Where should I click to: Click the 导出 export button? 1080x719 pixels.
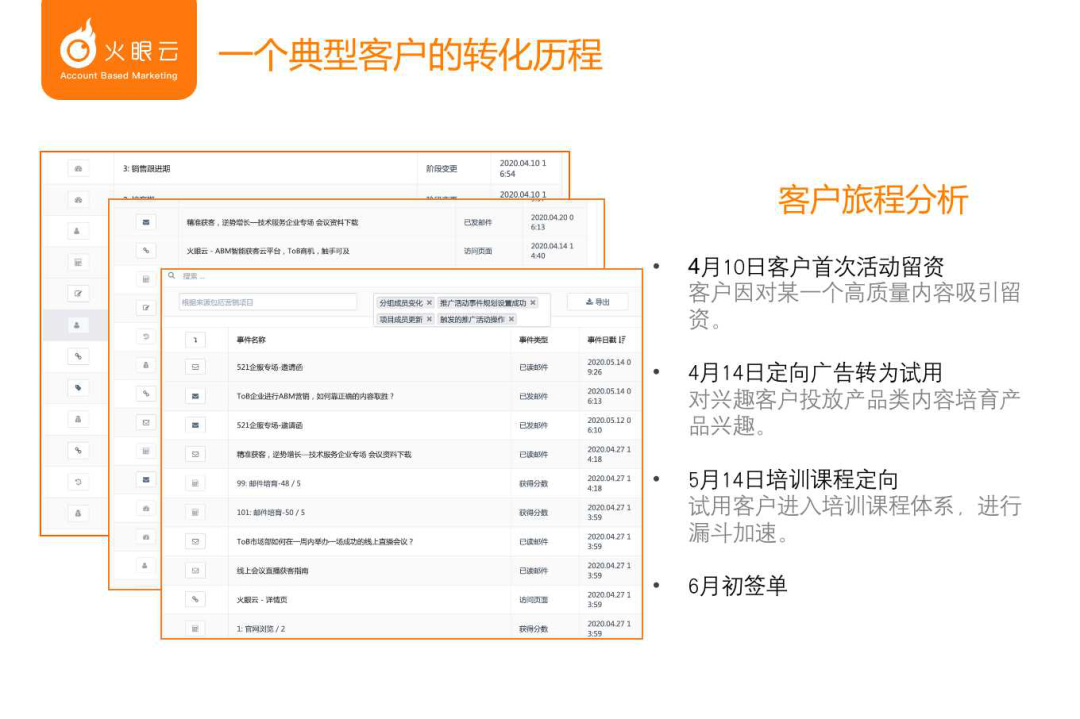[598, 302]
